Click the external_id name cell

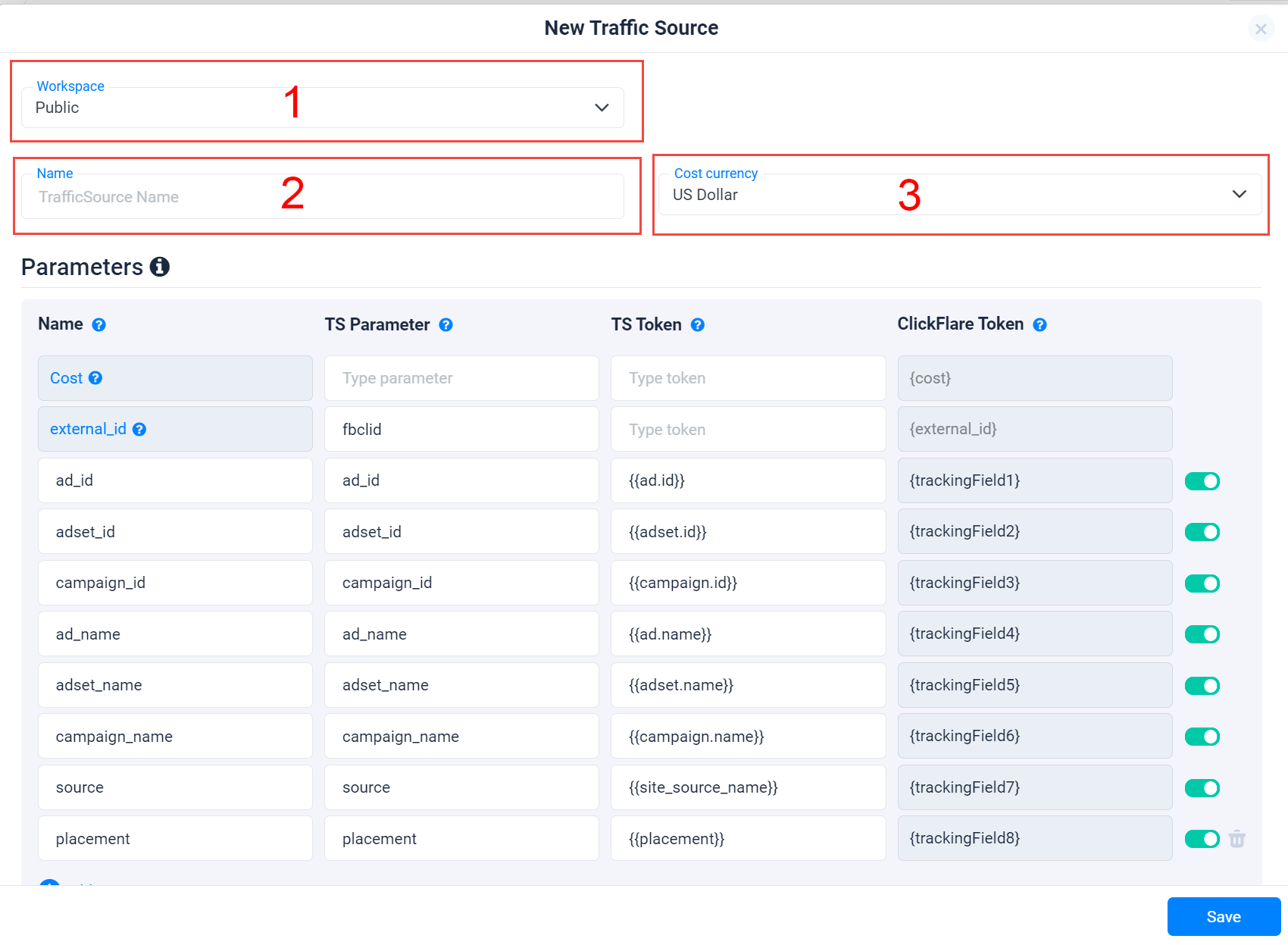pos(175,429)
